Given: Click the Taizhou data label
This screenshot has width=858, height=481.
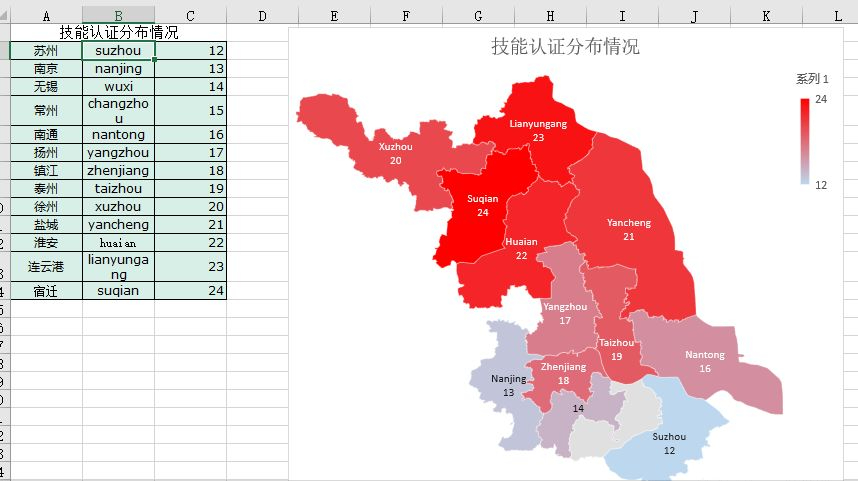Looking at the screenshot, I should pyautogui.click(x=617, y=350).
